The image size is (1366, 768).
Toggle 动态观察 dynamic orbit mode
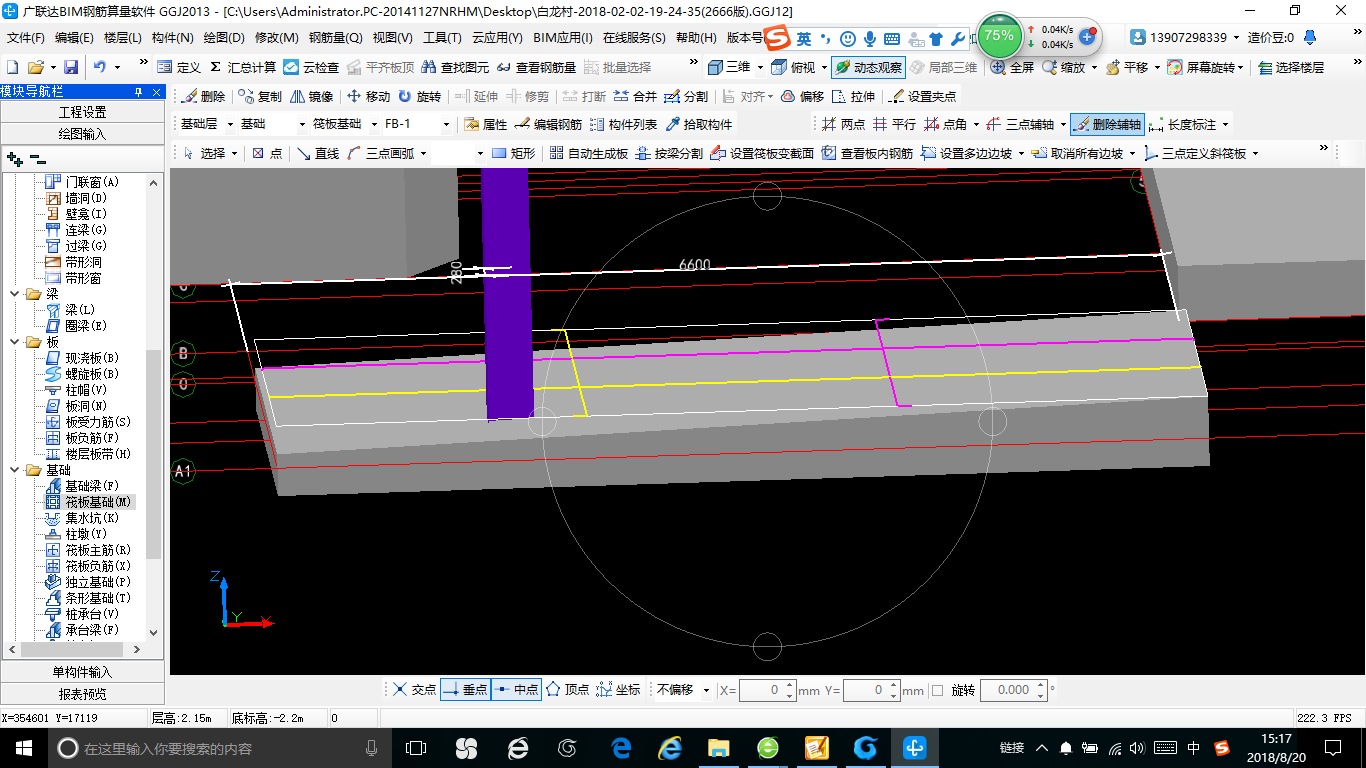click(868, 67)
